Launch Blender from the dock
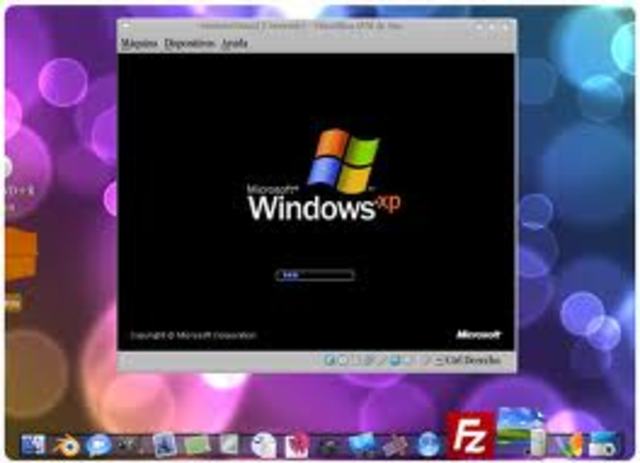 click(x=65, y=445)
